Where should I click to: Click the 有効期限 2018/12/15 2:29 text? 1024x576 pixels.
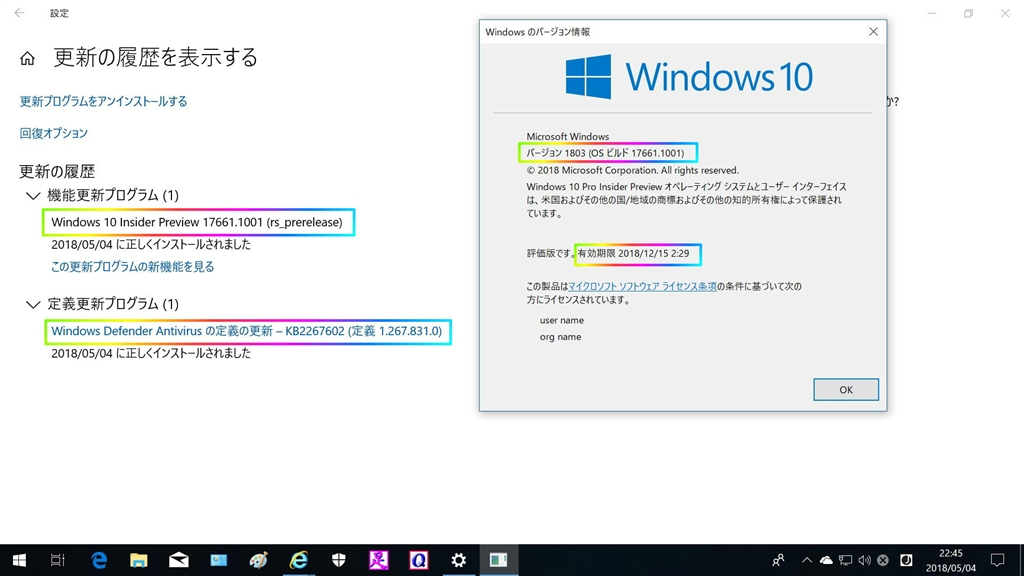tap(633, 253)
